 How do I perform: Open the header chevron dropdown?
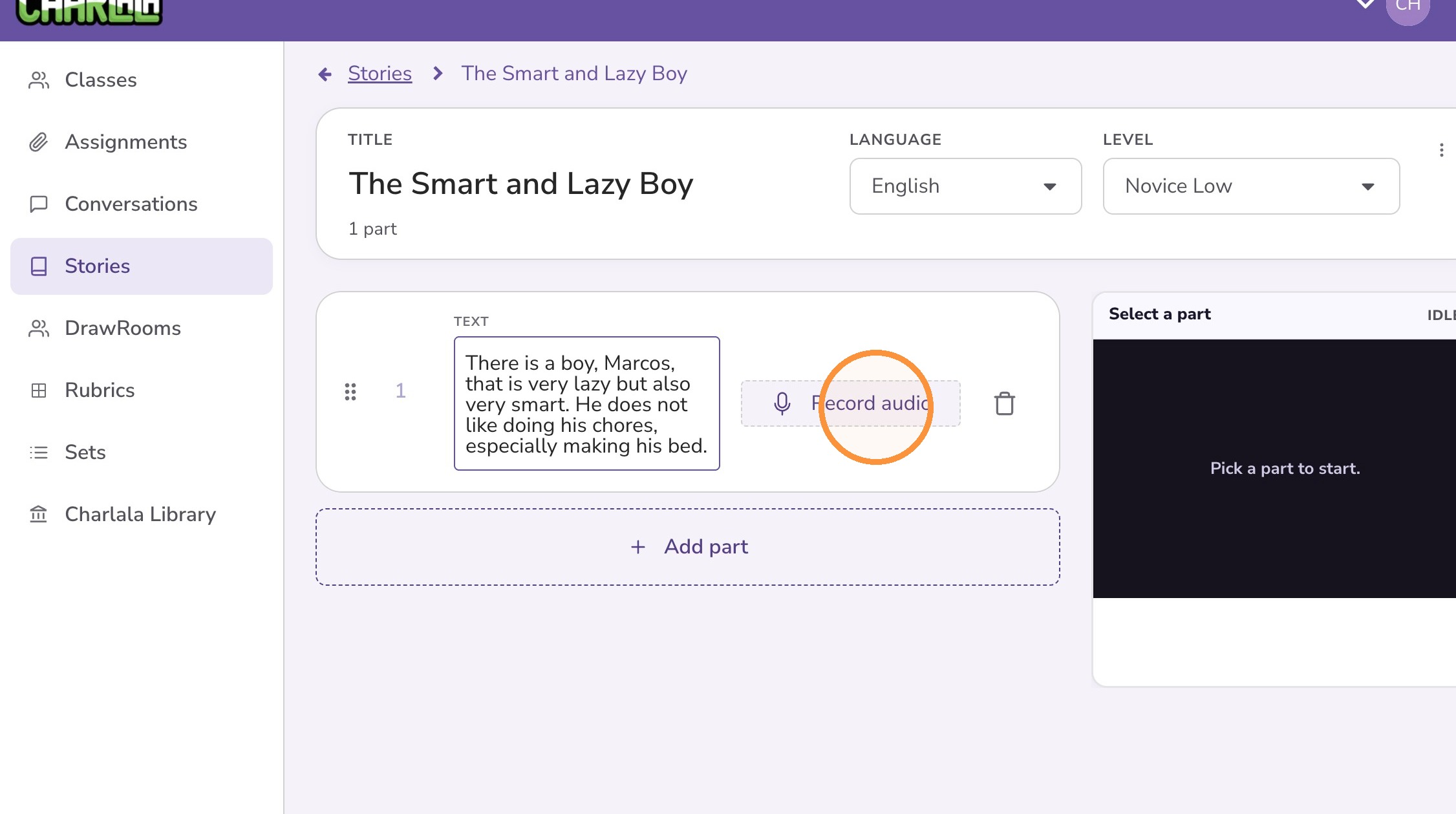click(1365, 4)
